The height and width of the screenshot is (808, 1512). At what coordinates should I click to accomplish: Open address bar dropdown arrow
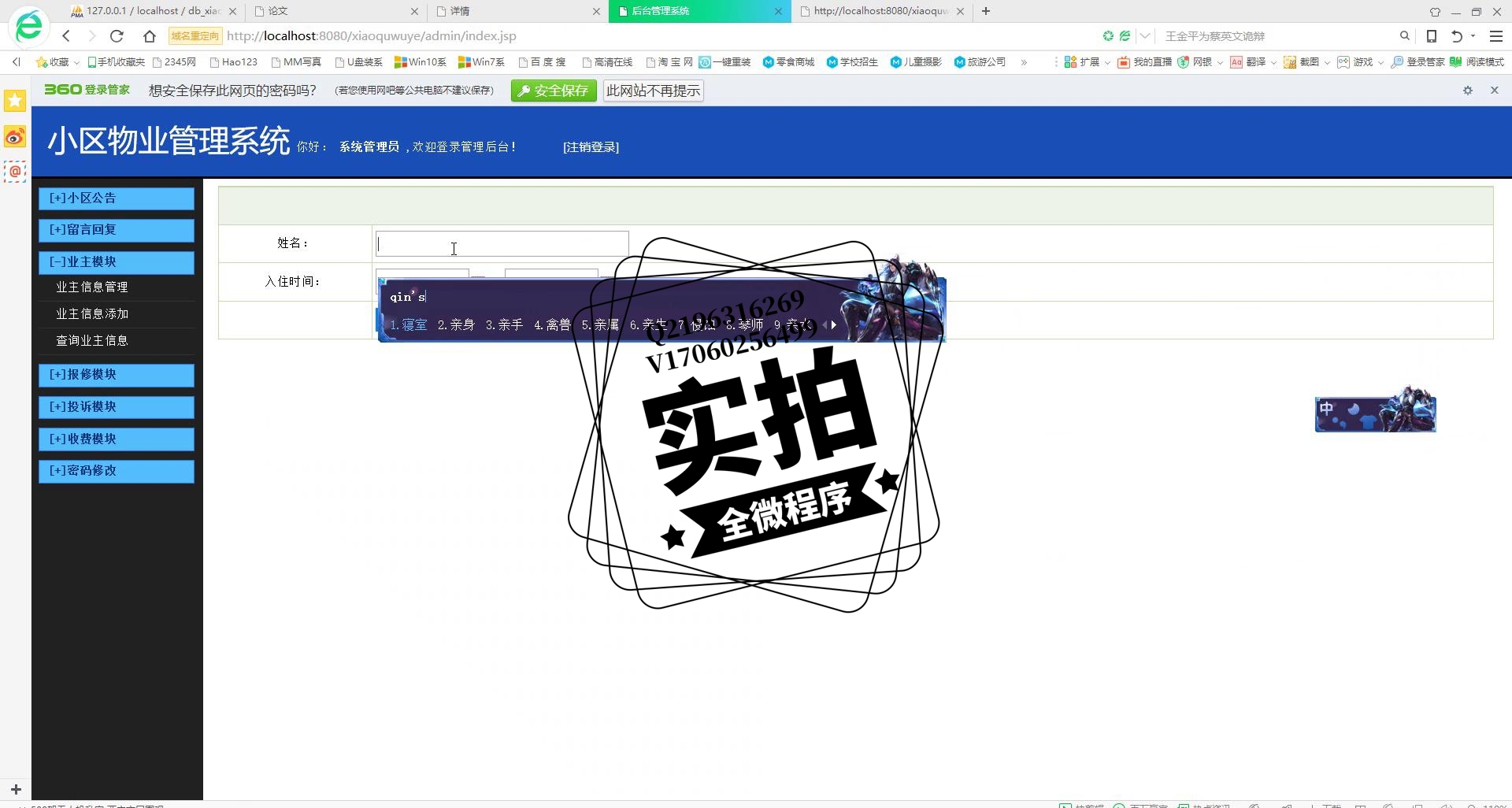(1145, 36)
